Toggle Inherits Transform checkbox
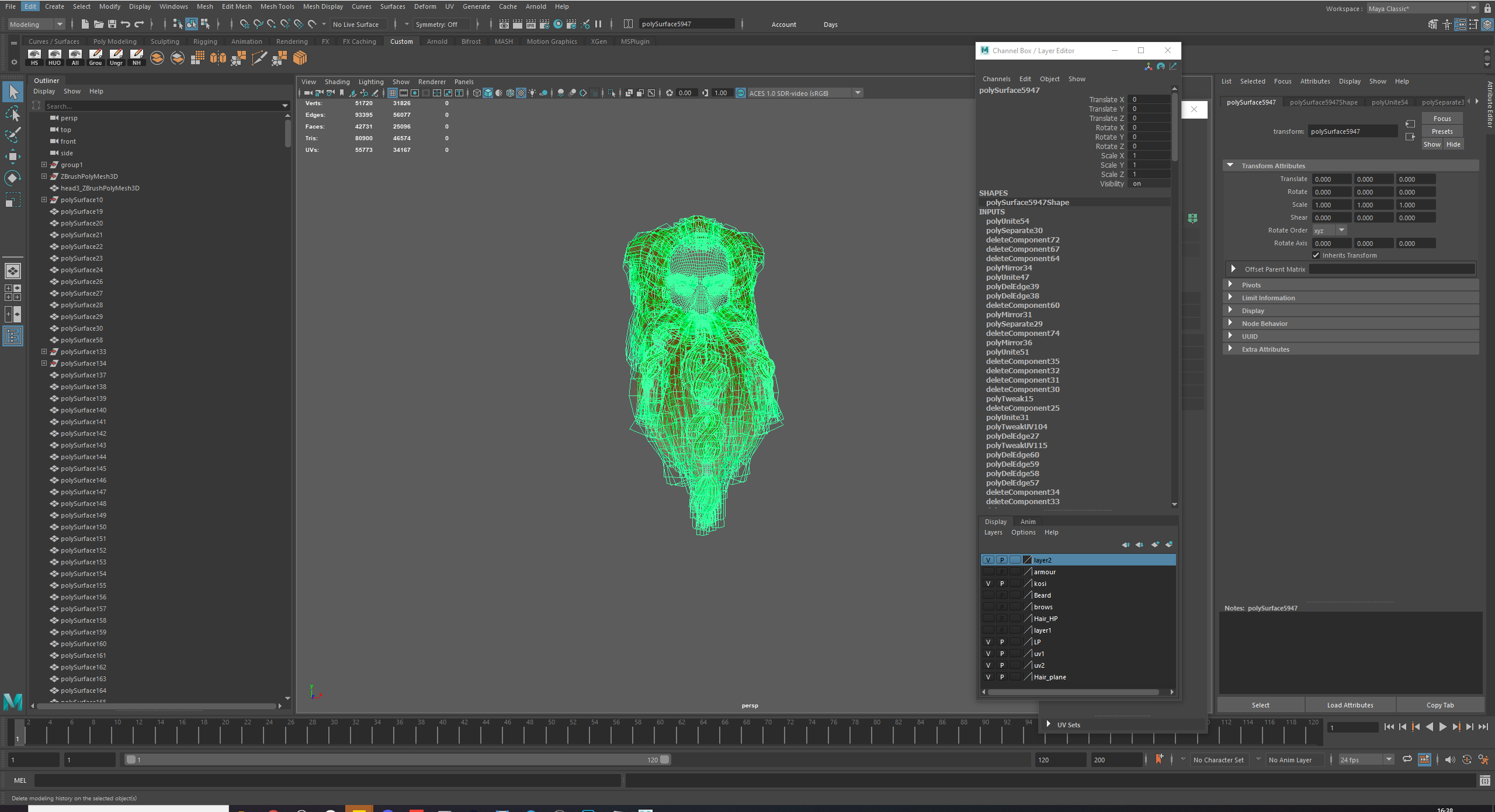1495x812 pixels. (x=1316, y=255)
